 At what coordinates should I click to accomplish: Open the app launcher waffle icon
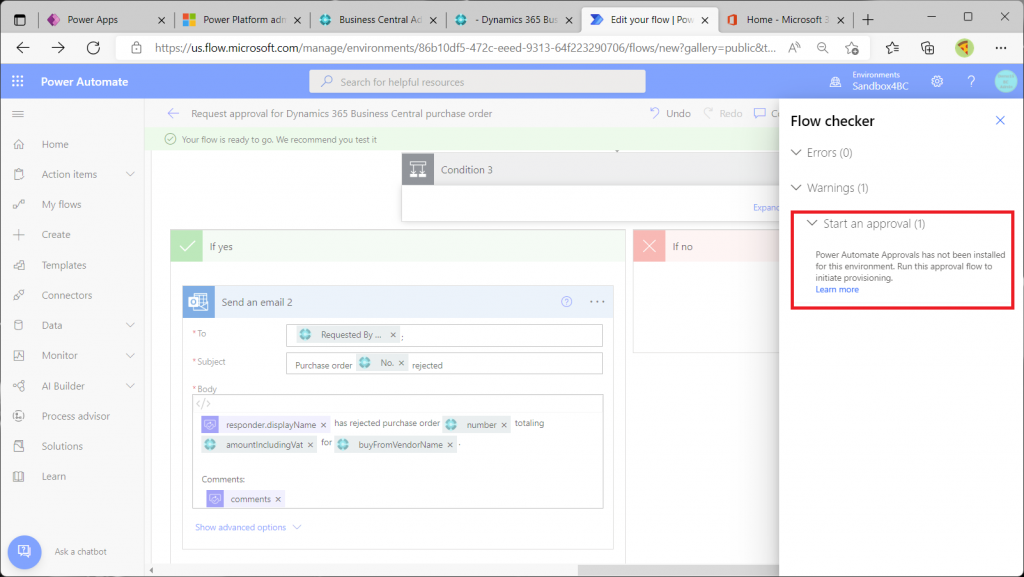pos(18,81)
